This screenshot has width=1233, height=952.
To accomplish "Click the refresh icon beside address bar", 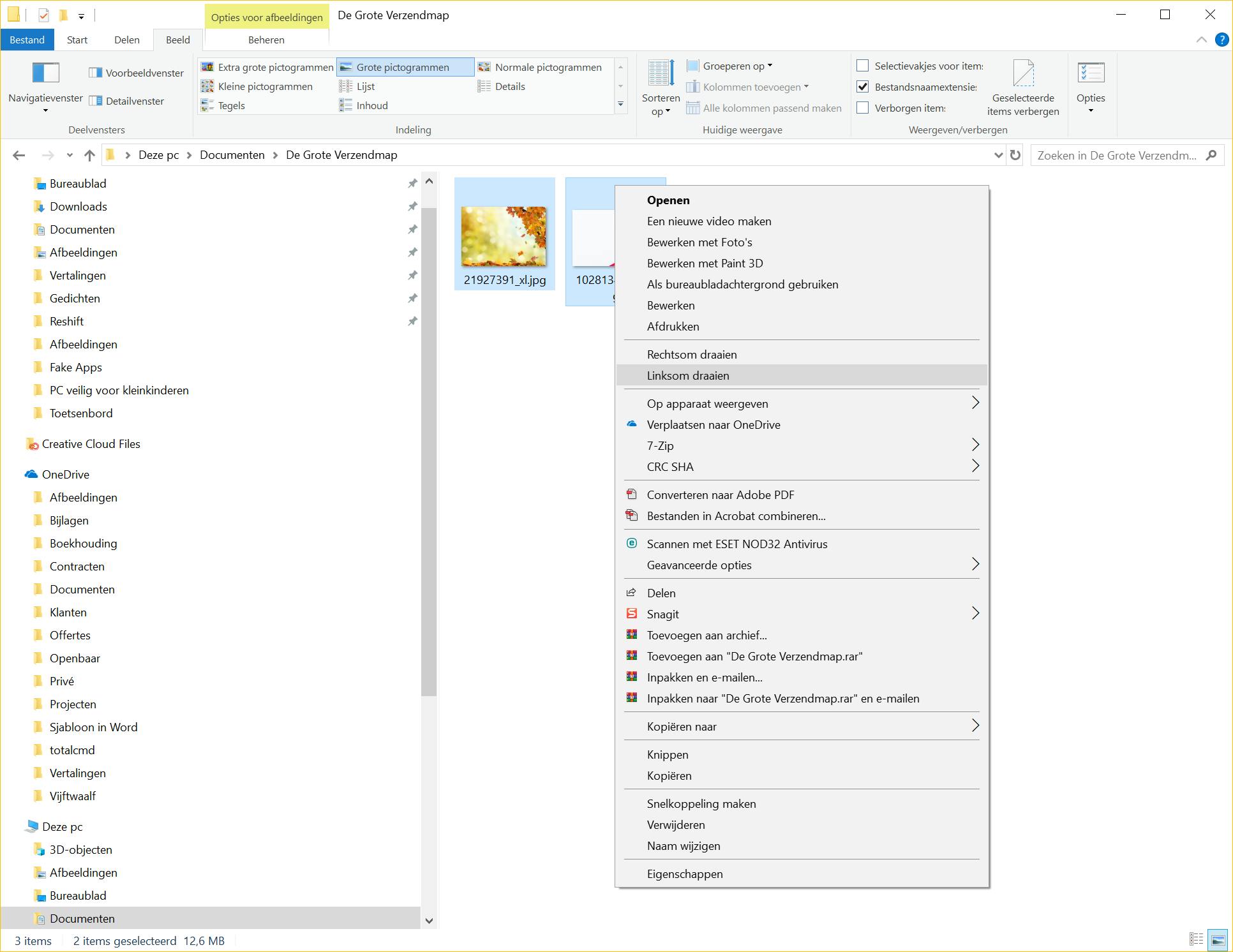I will pyautogui.click(x=1015, y=155).
